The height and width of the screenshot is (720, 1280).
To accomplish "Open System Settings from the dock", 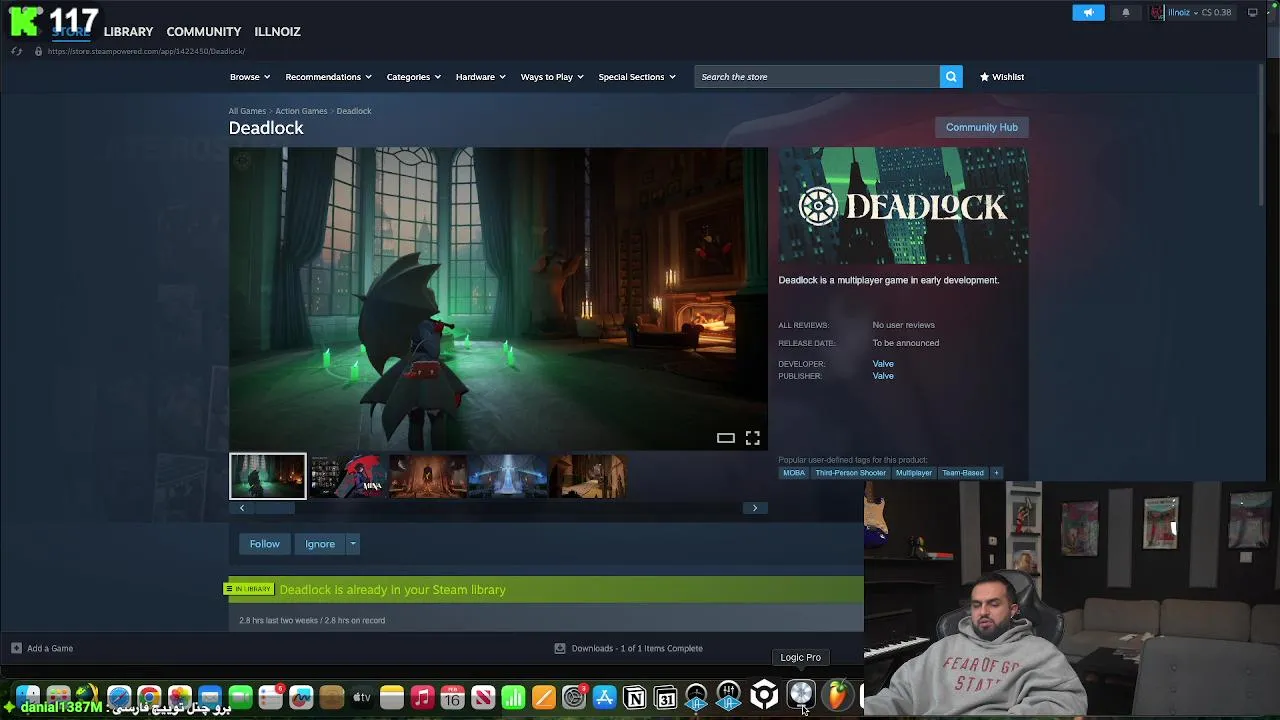I will pos(574,698).
